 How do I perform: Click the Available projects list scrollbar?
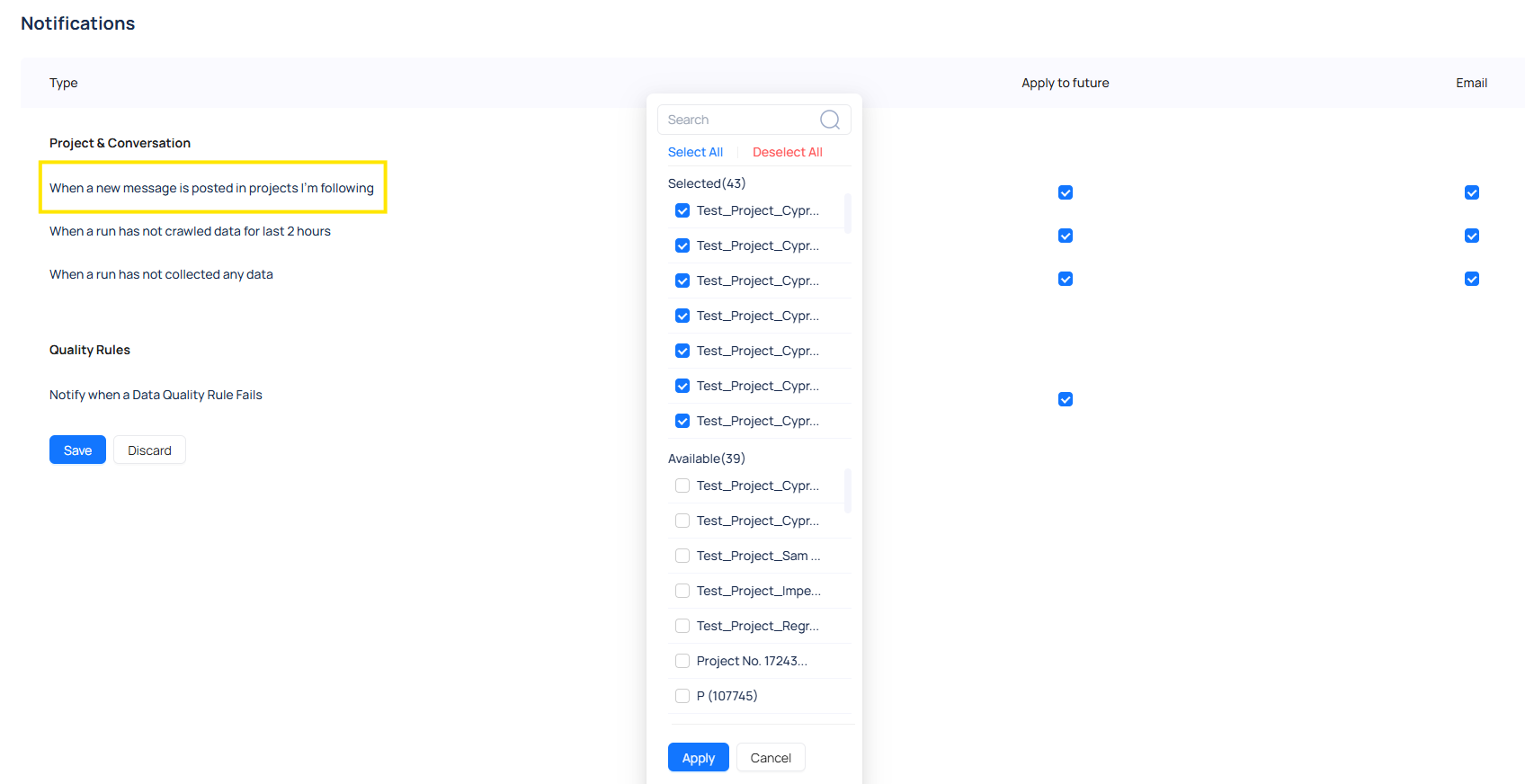[848, 490]
